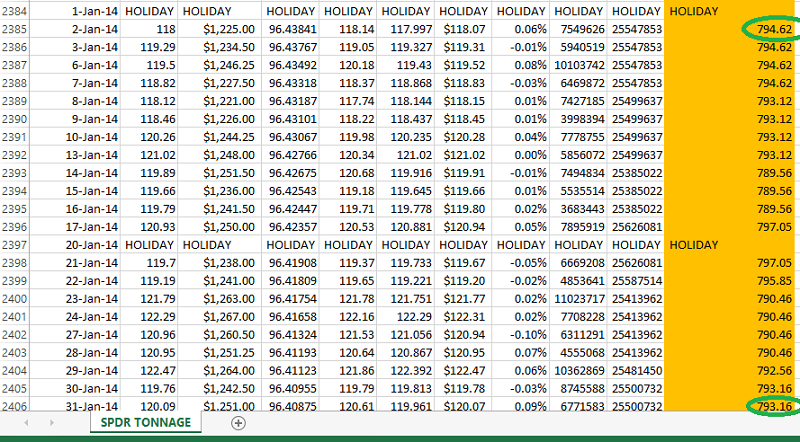Select the 10362869 volume cell
This screenshot has height=442, width=800.
[x=579, y=371]
